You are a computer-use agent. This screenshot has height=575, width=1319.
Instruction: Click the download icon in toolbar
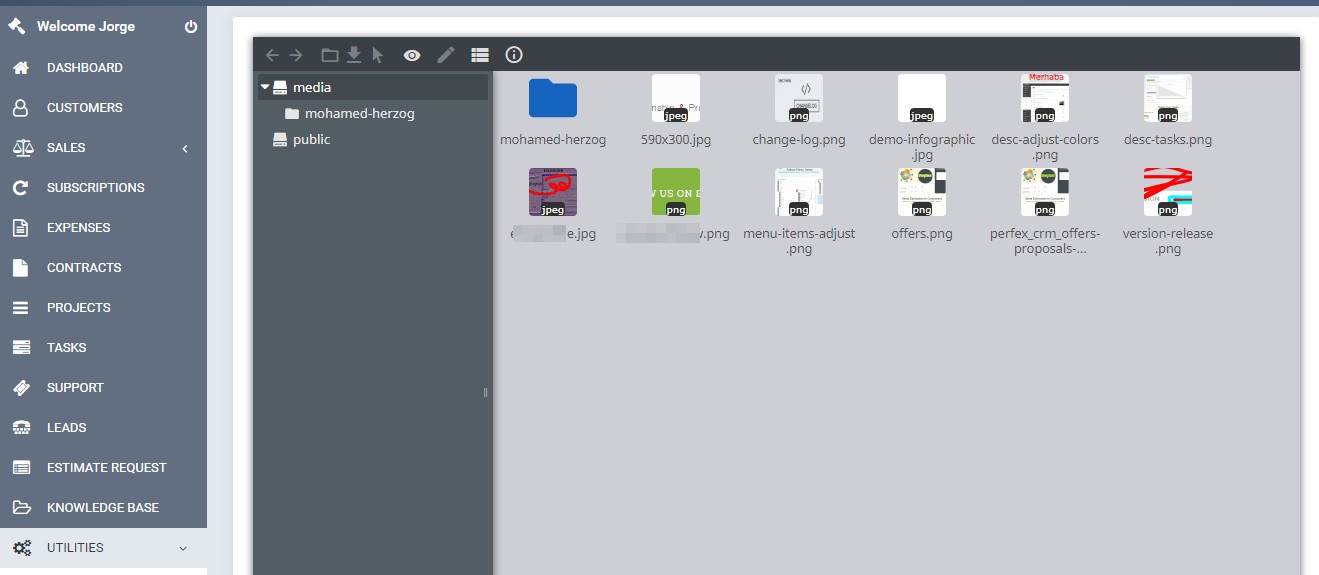point(354,55)
